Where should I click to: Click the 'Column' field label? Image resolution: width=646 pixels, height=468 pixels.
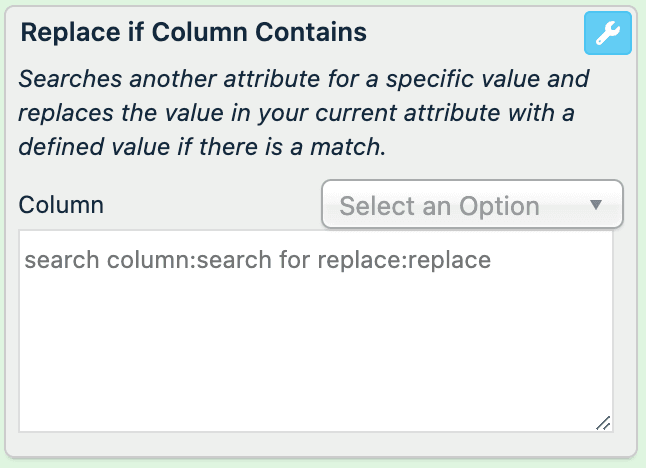(61, 206)
